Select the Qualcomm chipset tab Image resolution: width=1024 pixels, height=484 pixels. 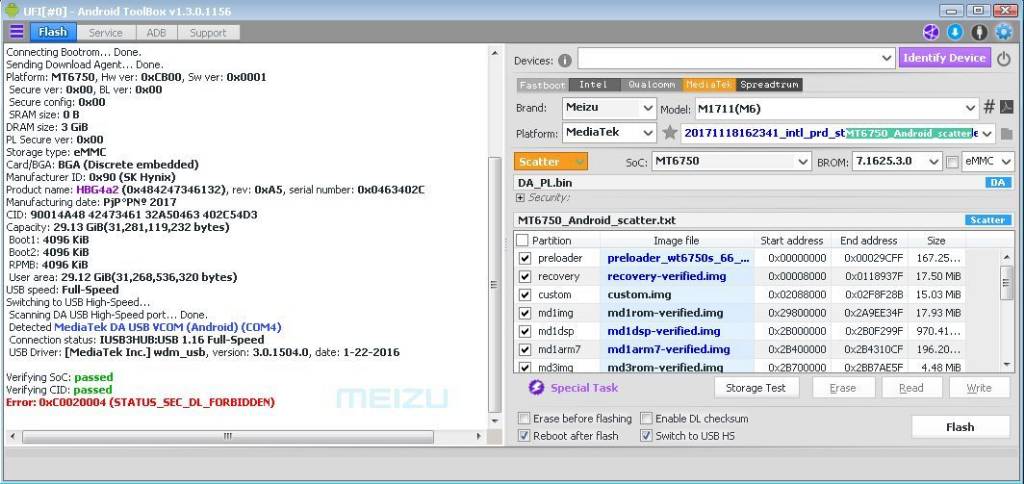point(651,85)
